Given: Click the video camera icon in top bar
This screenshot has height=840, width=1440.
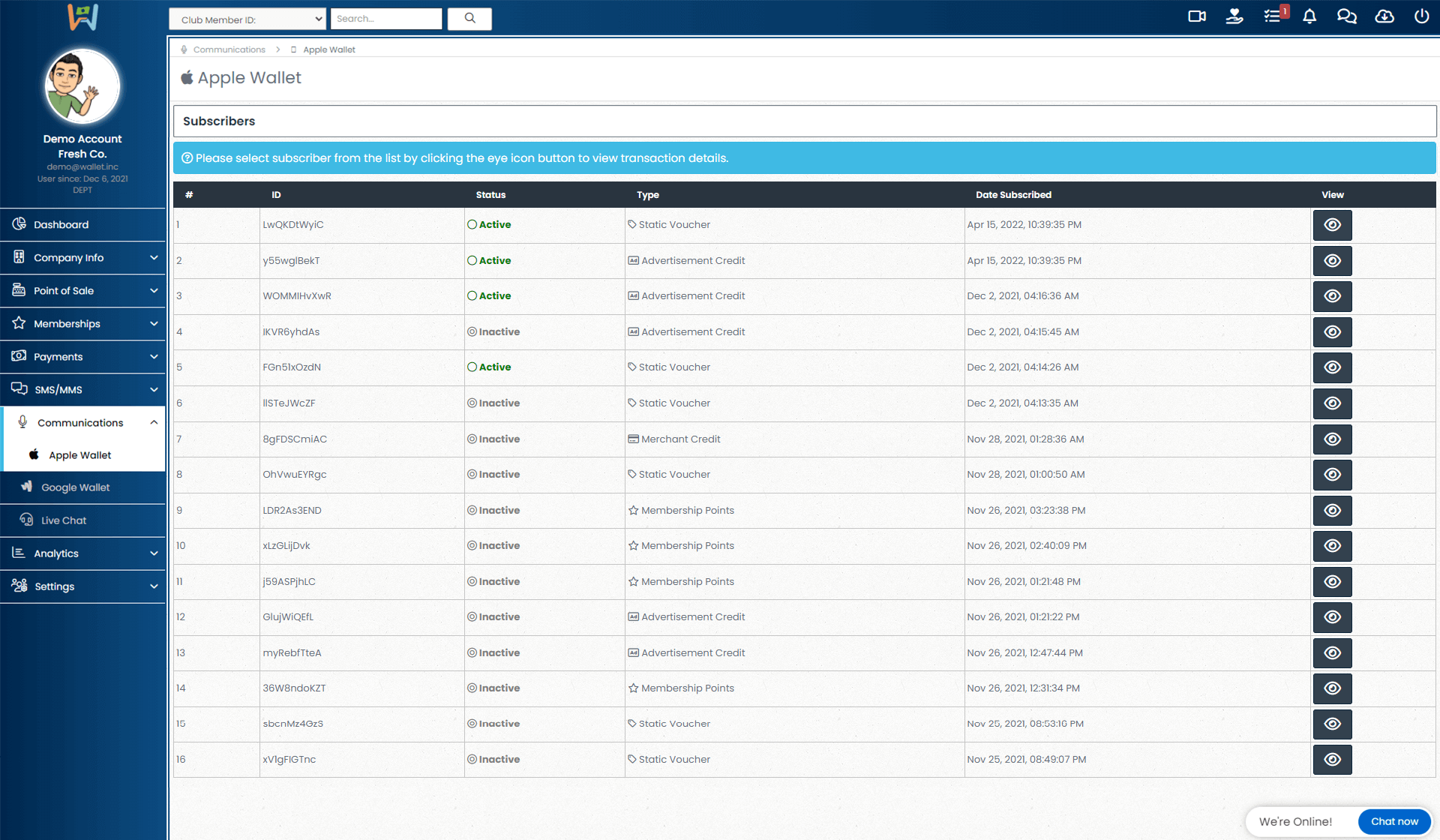Looking at the screenshot, I should 1197,16.
